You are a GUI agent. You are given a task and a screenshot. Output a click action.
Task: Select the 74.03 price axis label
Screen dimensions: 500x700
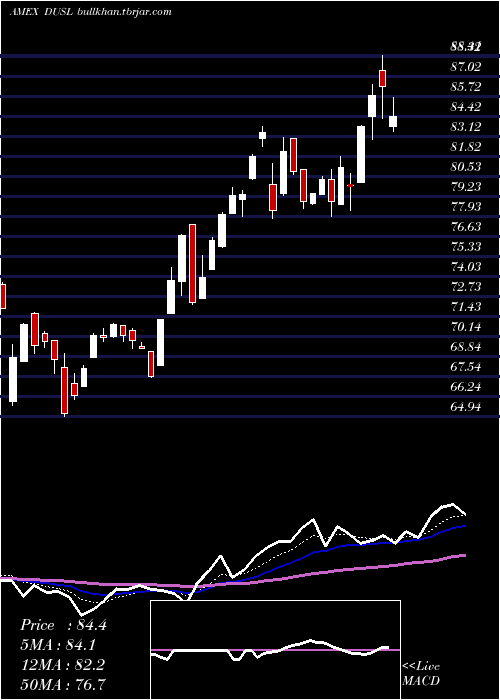coord(466,267)
